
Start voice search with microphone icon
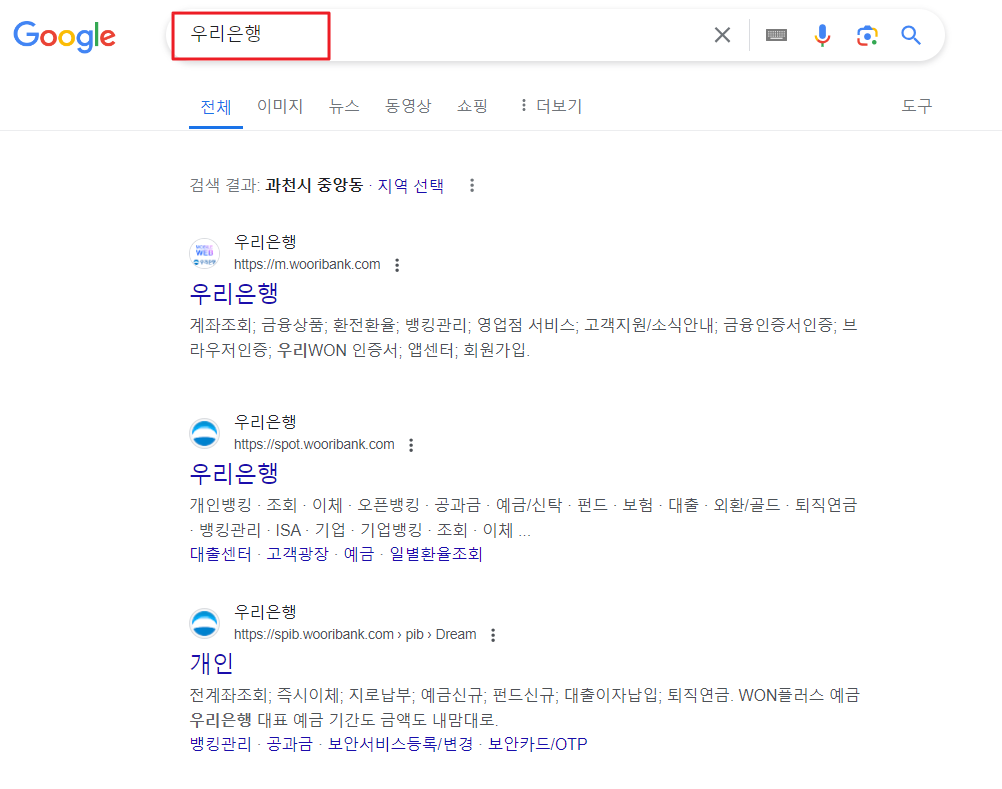pos(822,35)
